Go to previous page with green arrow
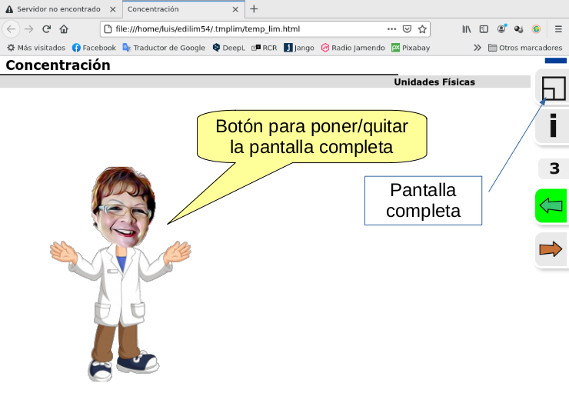 click(551, 206)
